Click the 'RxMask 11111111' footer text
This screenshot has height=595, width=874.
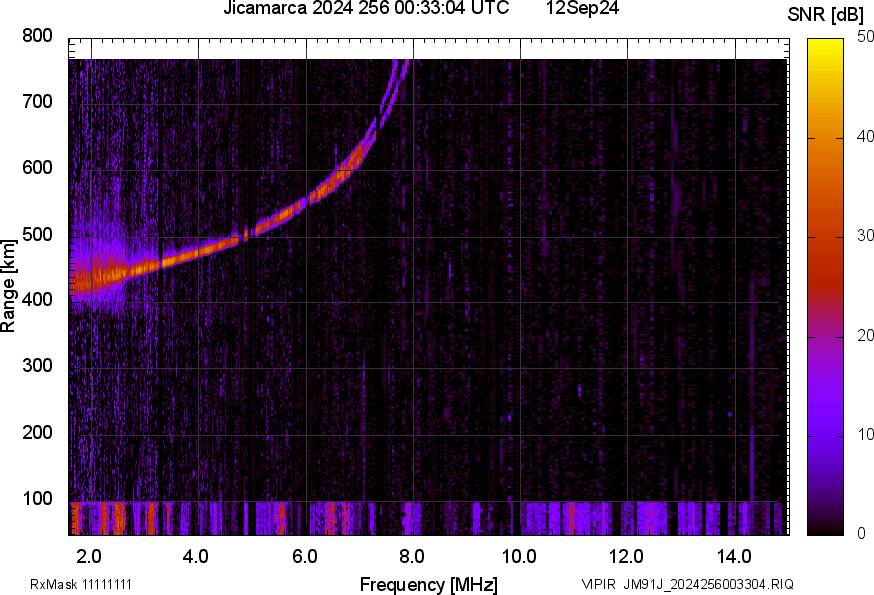[81, 584]
